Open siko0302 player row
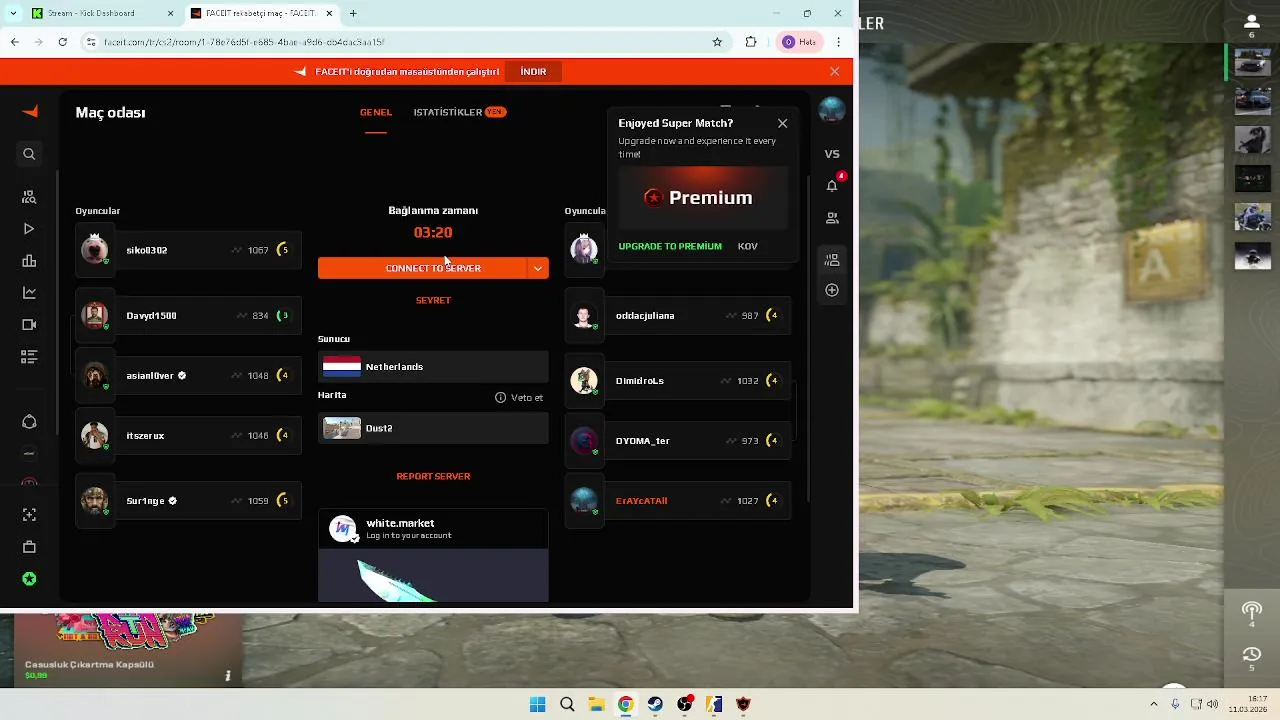The height and width of the screenshot is (720, 1280). pos(189,250)
